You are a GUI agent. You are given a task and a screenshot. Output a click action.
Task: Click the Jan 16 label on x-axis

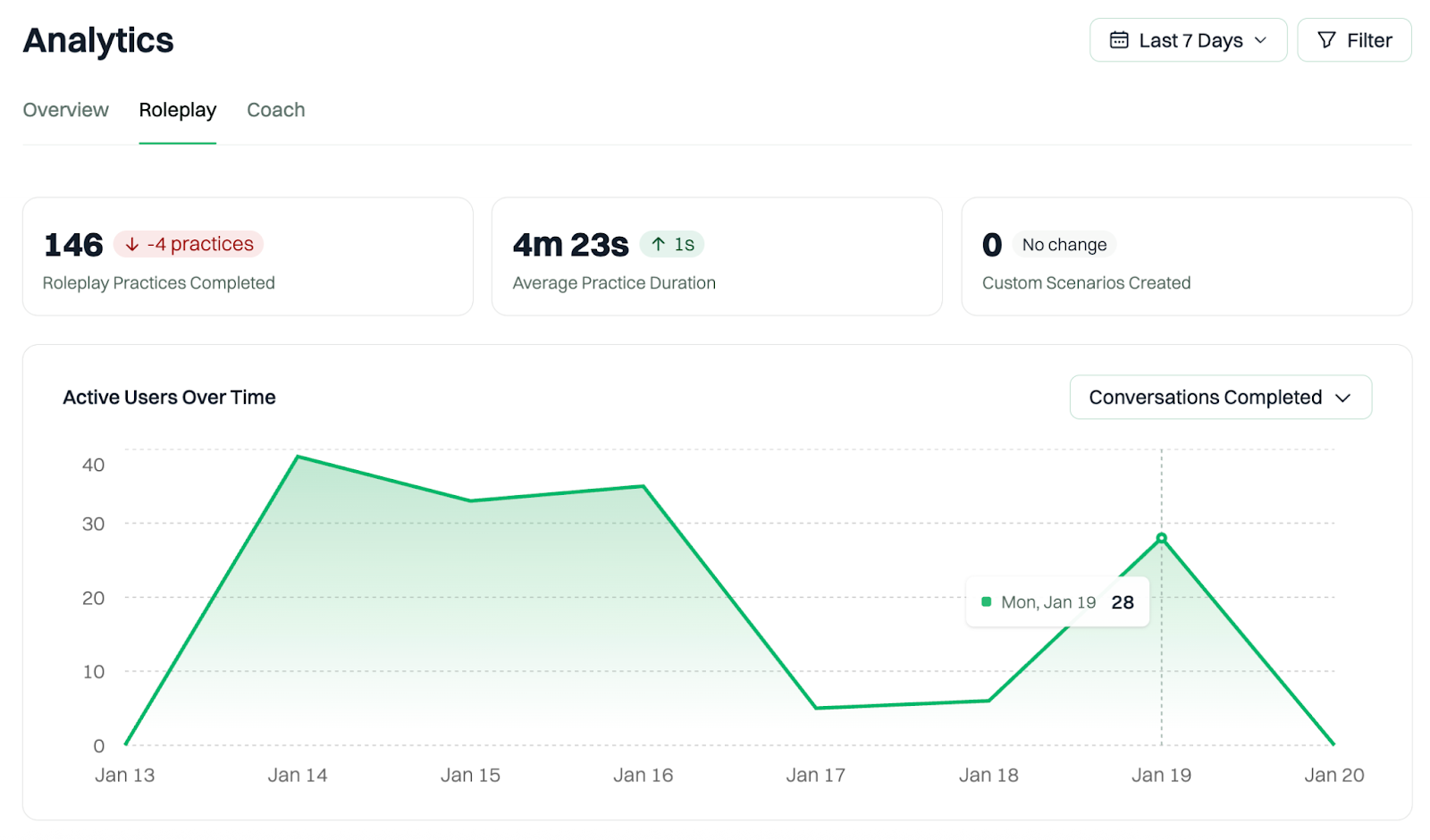click(x=643, y=776)
